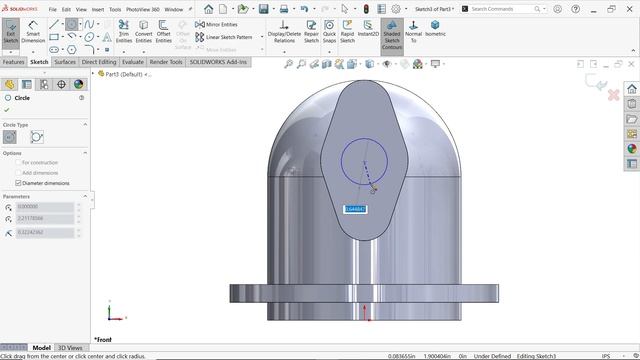Collapse the CommandManager ribbon chevron
Screen dimensions: 640x360
pyautogui.click(x=633, y=51)
